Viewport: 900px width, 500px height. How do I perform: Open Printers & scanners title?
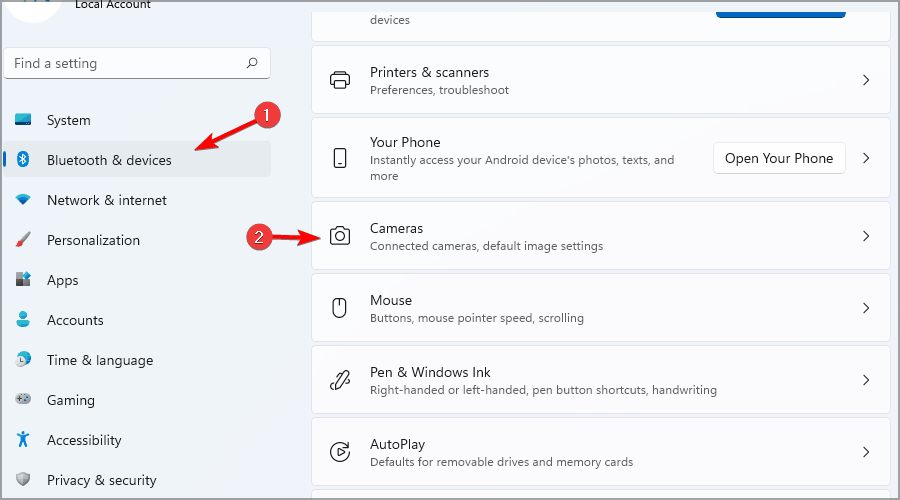click(429, 72)
